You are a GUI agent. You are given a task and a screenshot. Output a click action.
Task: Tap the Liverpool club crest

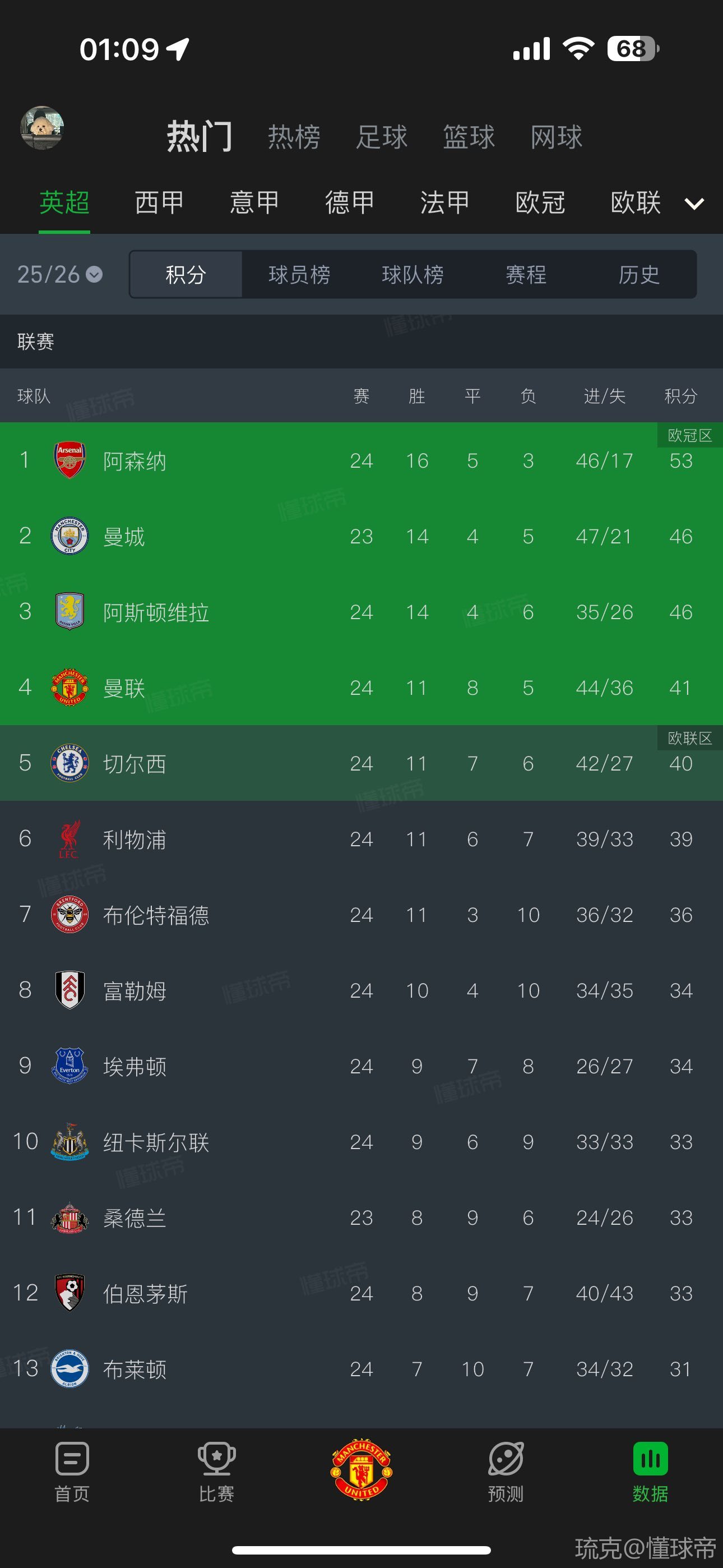(70, 839)
